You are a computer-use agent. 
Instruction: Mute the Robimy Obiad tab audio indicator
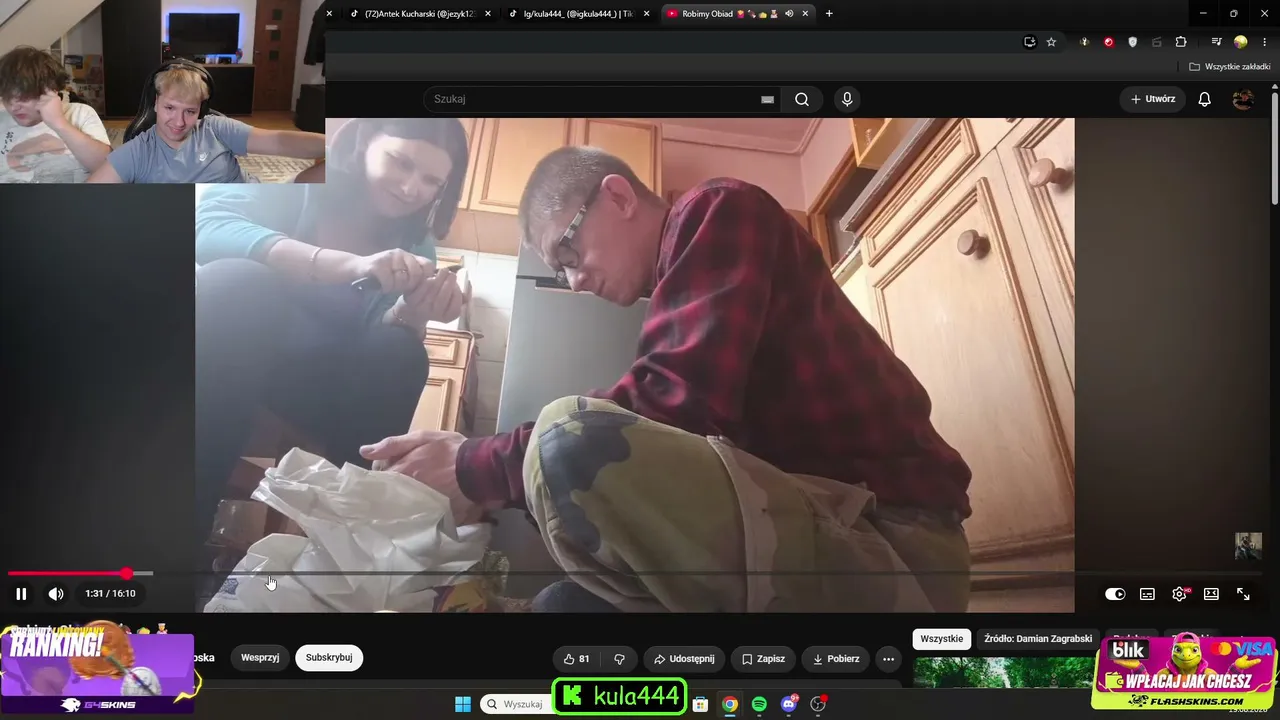[x=789, y=14]
